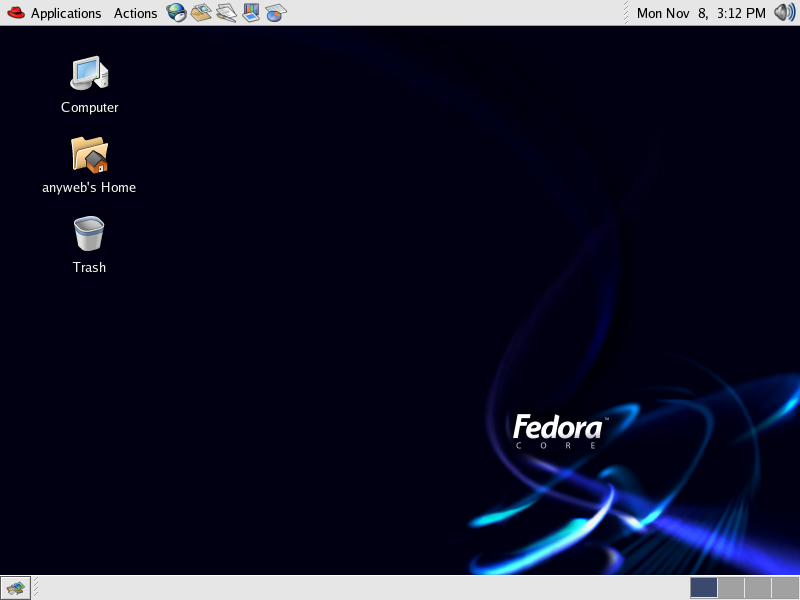Switch to the fourth workspace in the pager
This screenshot has width=800, height=600.
coord(785,588)
